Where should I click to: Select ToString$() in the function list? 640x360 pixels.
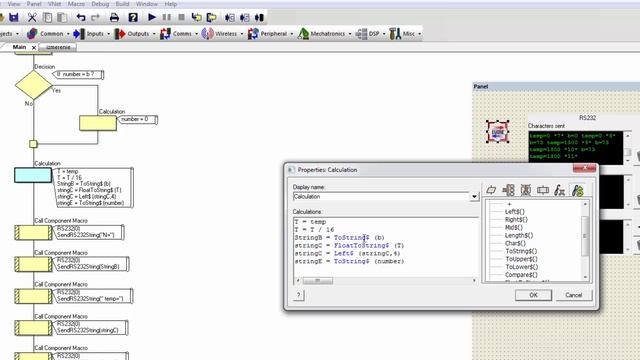[x=521, y=251]
